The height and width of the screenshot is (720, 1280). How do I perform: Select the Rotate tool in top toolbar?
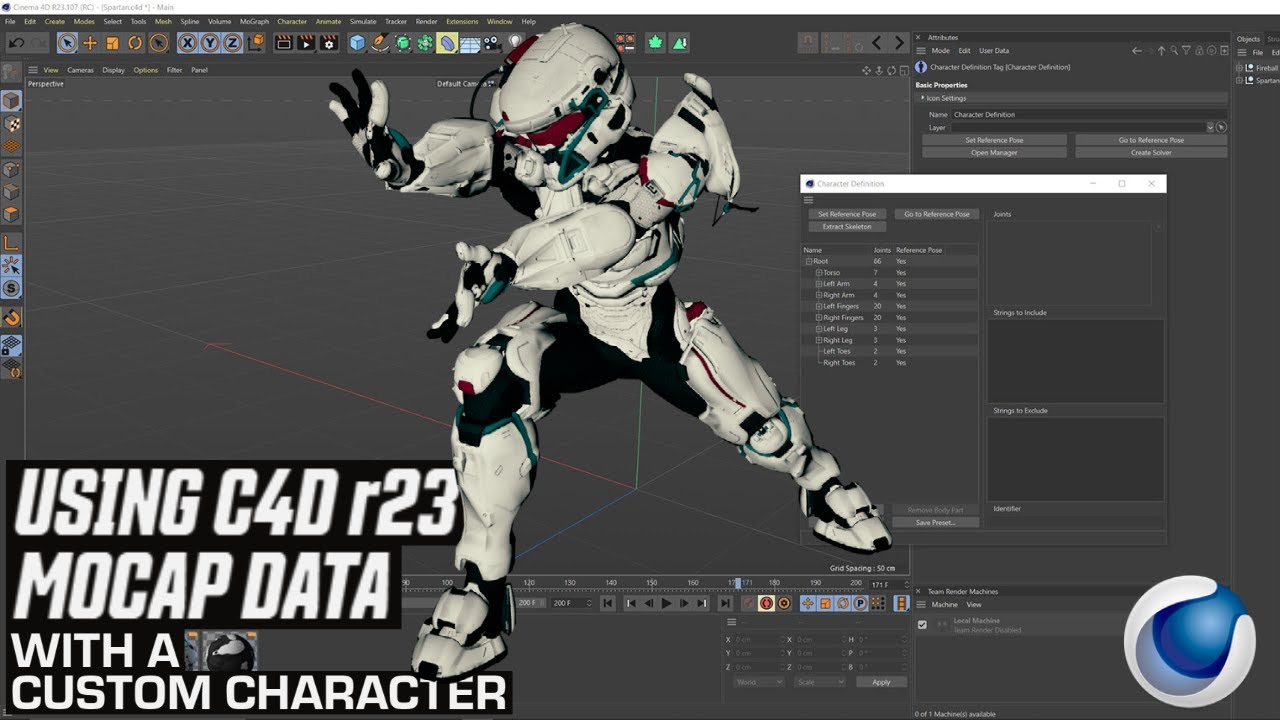135,43
